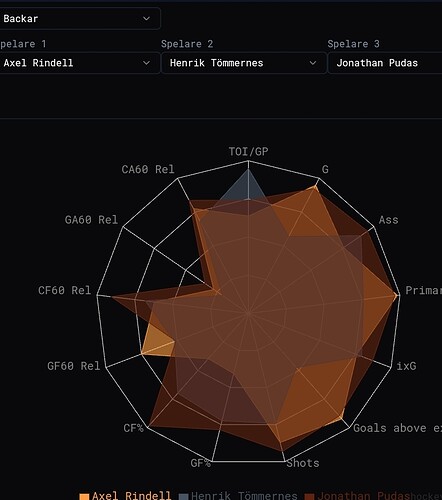The image size is (442, 500).
Task: Click the Backar dropdown chevron arrow
Action: click(x=146, y=19)
